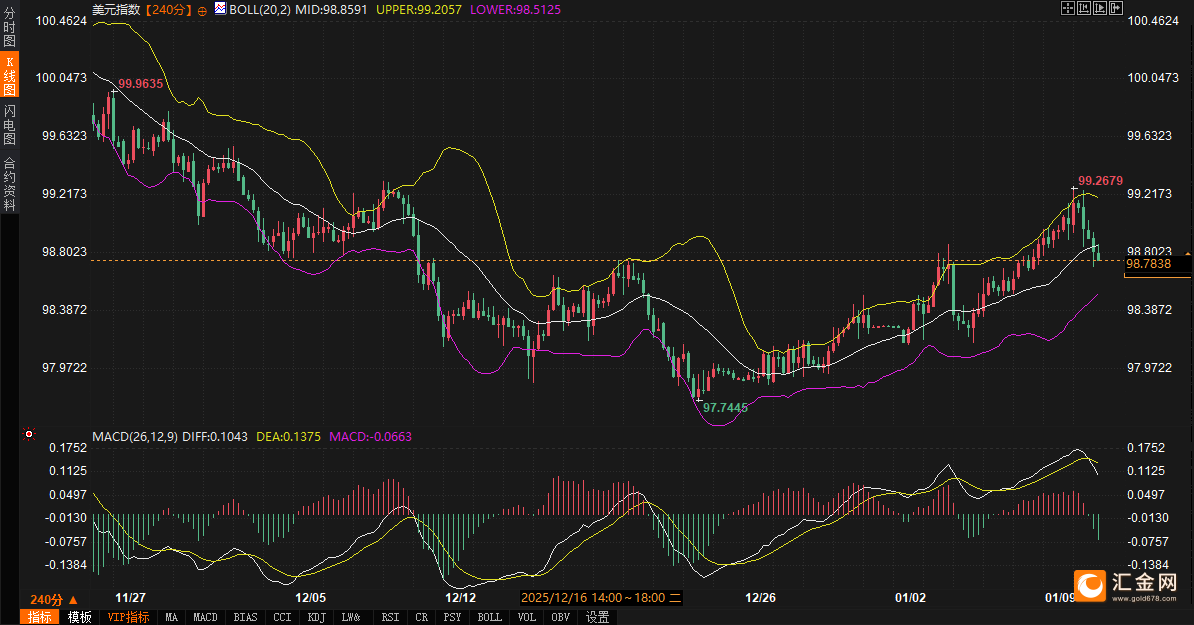Toggle the BOLL indicator in bottom bar
This screenshot has width=1194, height=625.
[x=489, y=617]
